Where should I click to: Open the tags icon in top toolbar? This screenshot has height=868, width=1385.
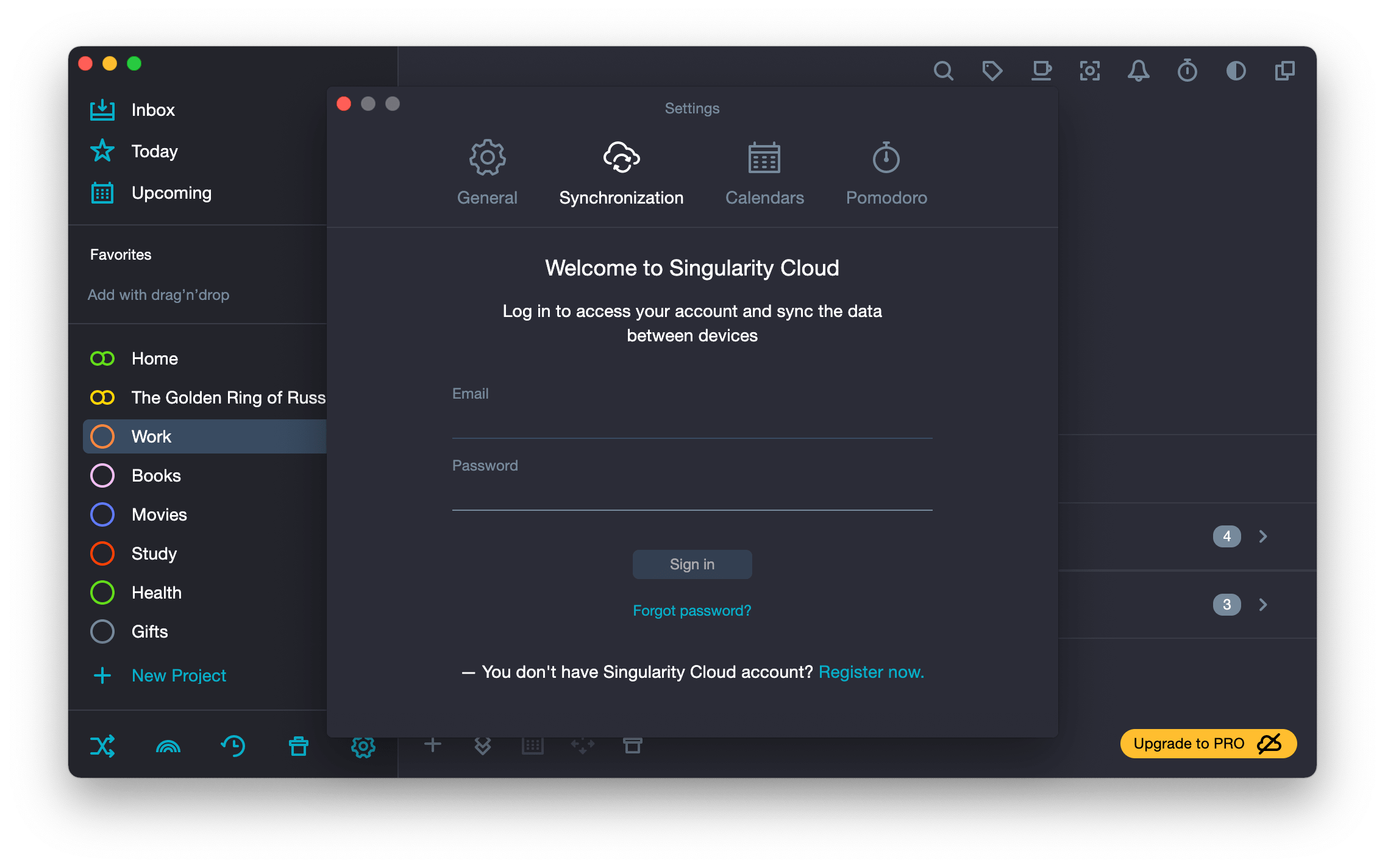pos(992,71)
